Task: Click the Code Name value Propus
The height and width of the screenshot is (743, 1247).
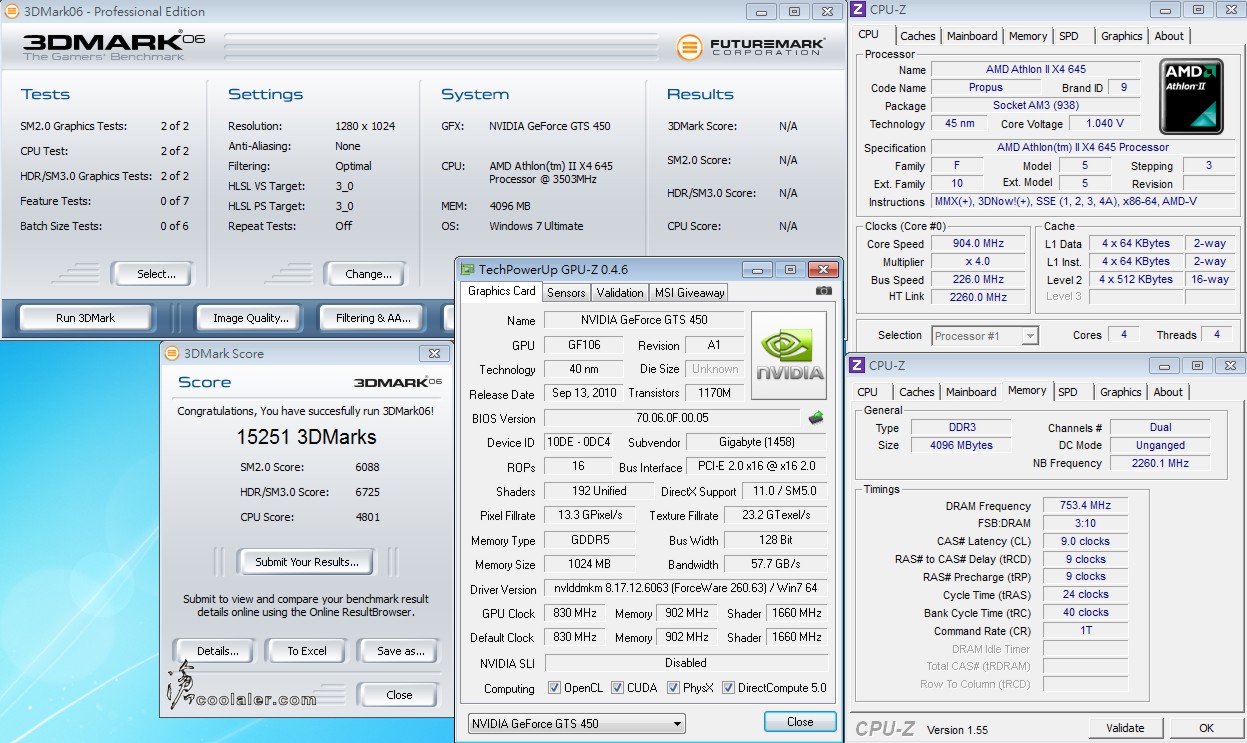Action: [x=985, y=87]
